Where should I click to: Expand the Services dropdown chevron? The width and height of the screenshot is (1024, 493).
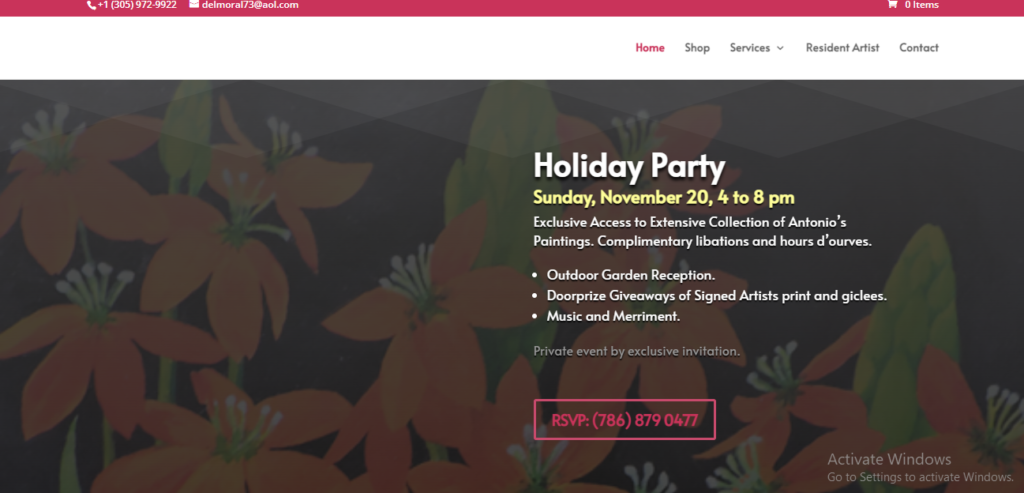coord(780,48)
